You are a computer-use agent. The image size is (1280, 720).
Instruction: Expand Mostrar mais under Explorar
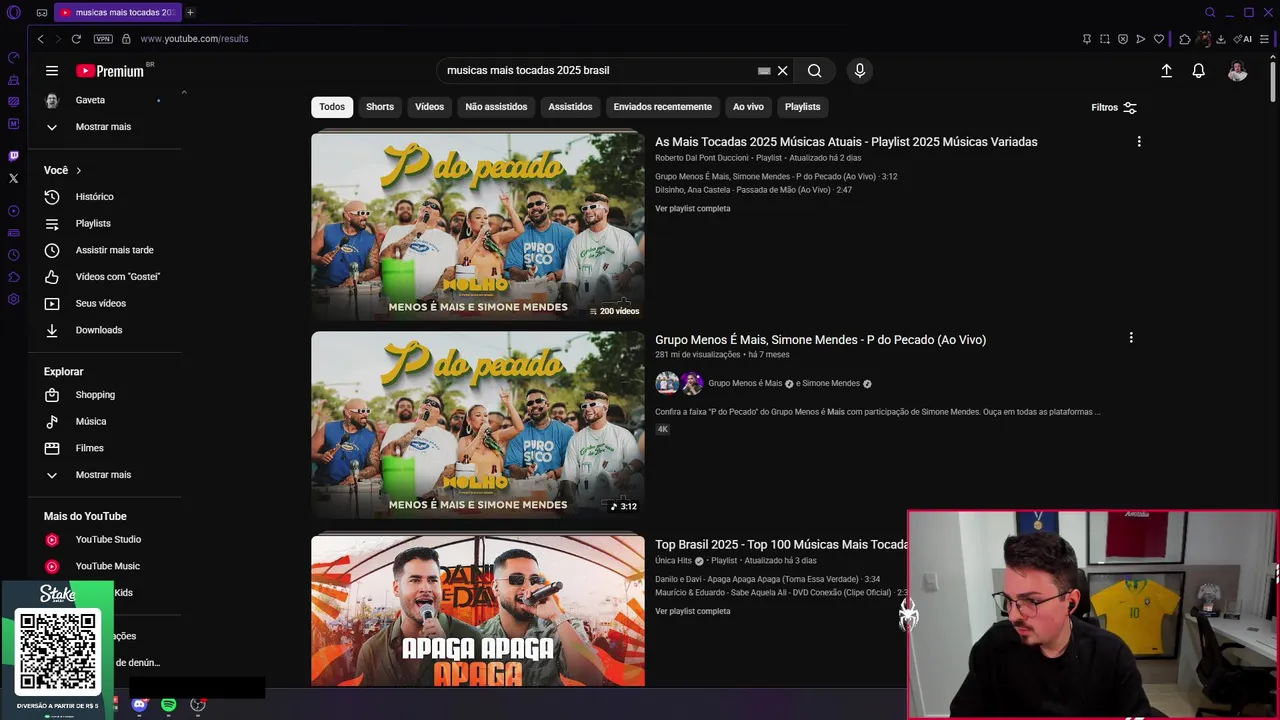pyautogui.click(x=103, y=475)
